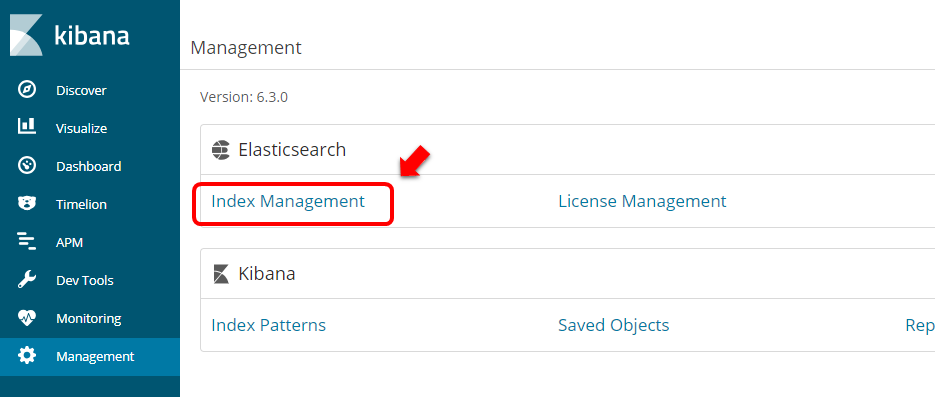Select the Discover menu label

(81, 91)
